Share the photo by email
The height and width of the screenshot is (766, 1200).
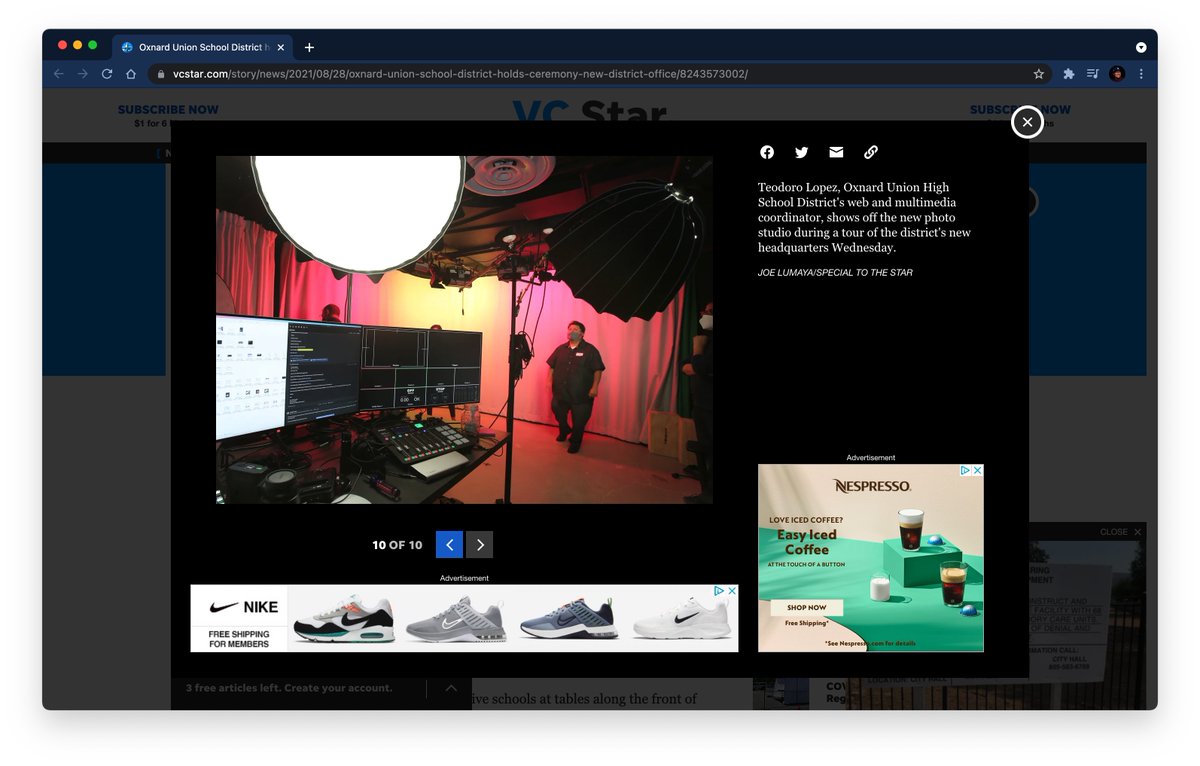pos(836,152)
